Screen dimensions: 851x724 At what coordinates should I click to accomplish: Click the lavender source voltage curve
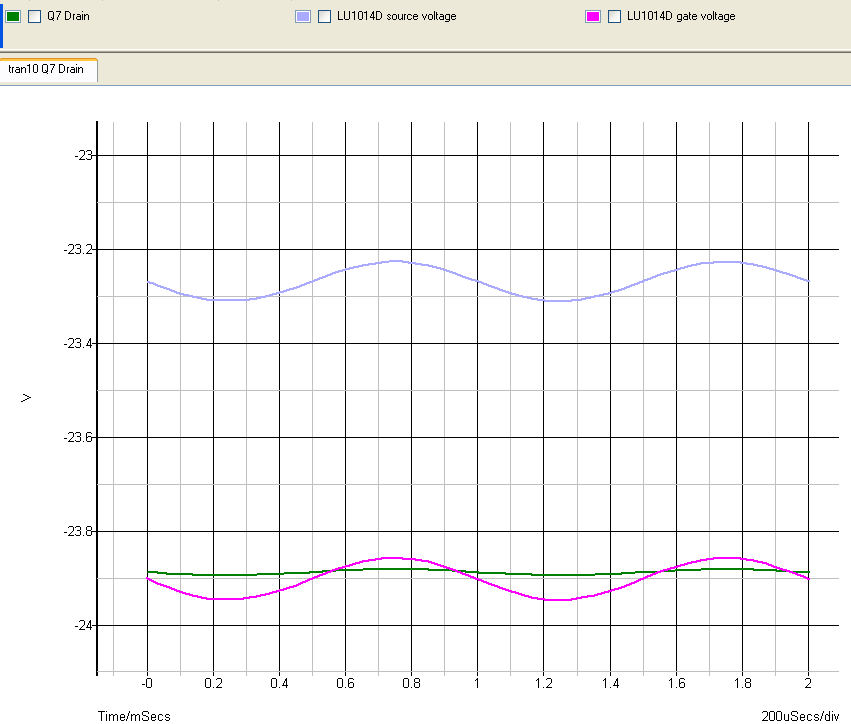click(x=478, y=281)
